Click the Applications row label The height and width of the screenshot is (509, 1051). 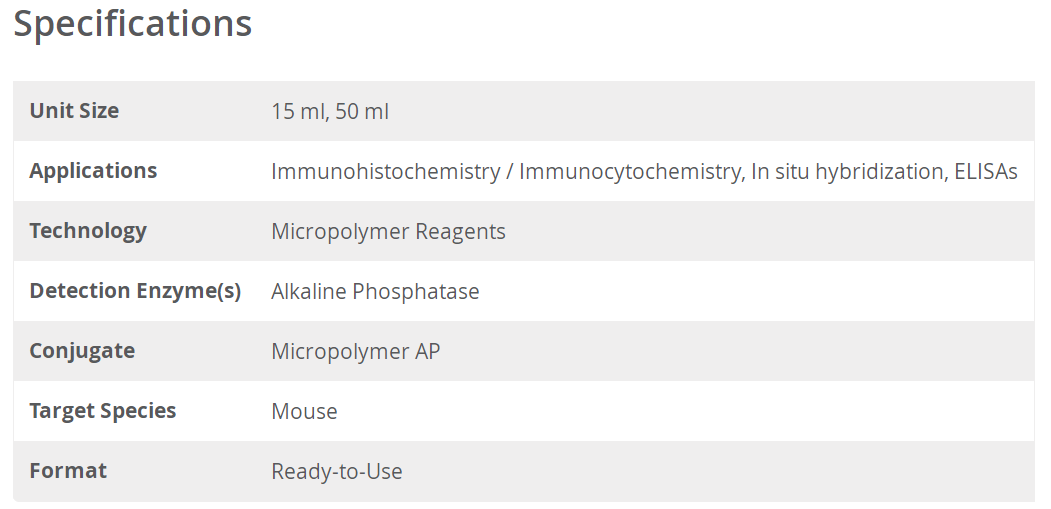coord(93,171)
